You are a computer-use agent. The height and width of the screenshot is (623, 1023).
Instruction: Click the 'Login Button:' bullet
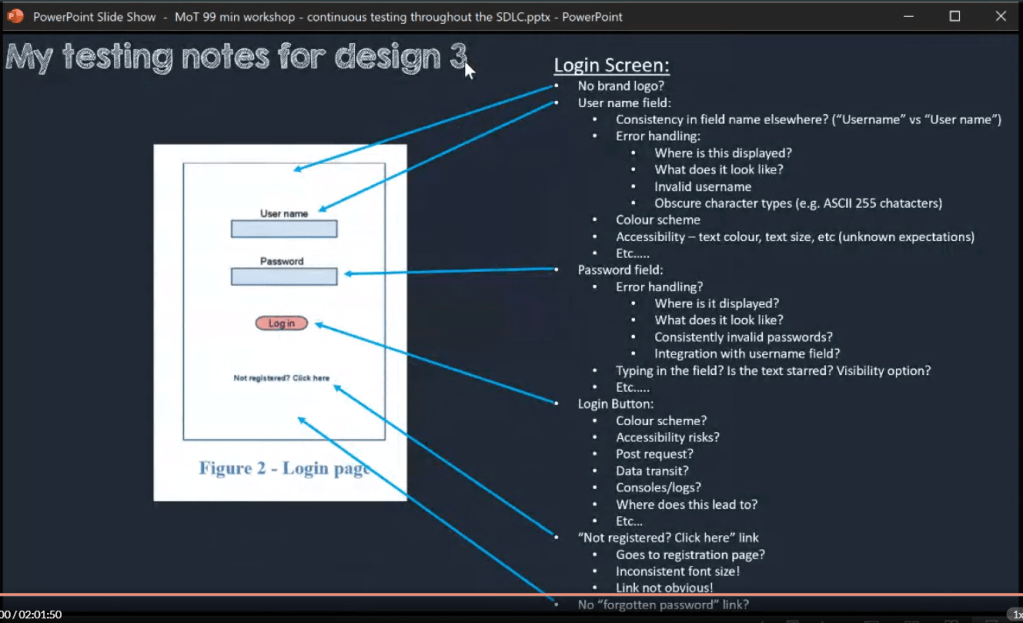615,404
